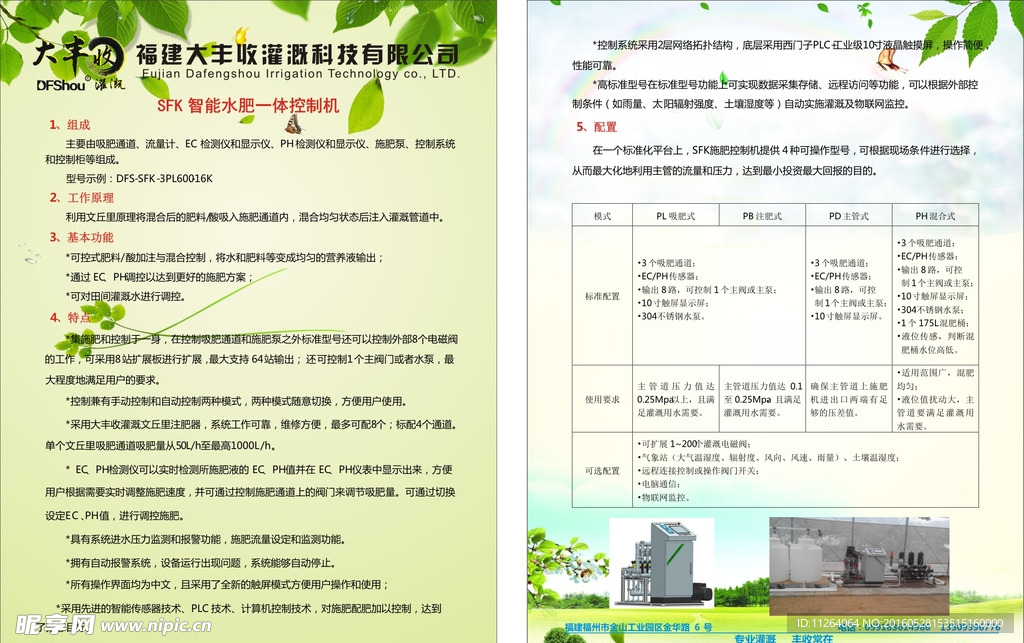Click the table header PD 主管式
Viewport: 1024px width, 643px height.
tap(848, 216)
